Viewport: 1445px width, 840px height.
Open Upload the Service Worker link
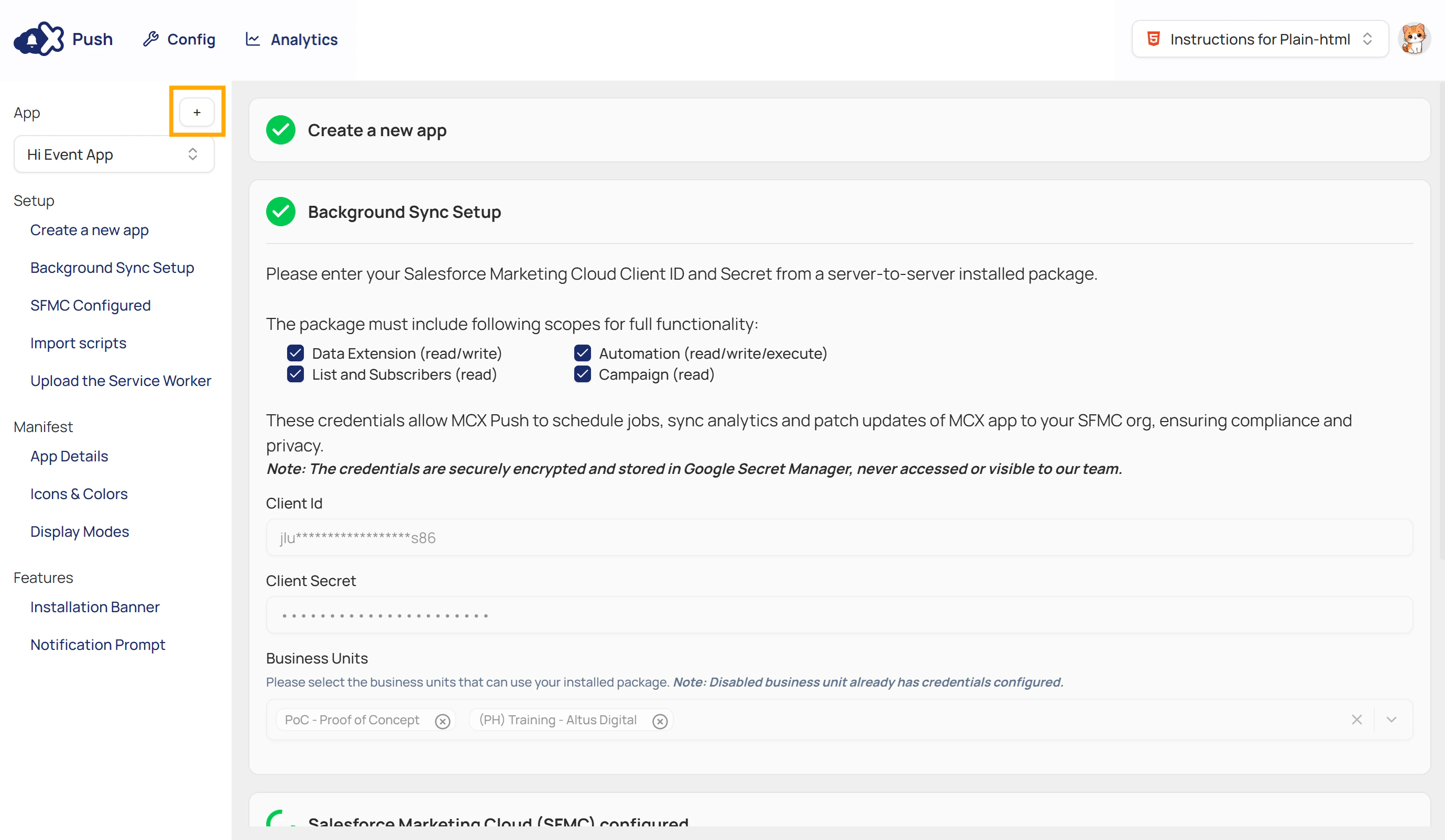click(x=121, y=381)
